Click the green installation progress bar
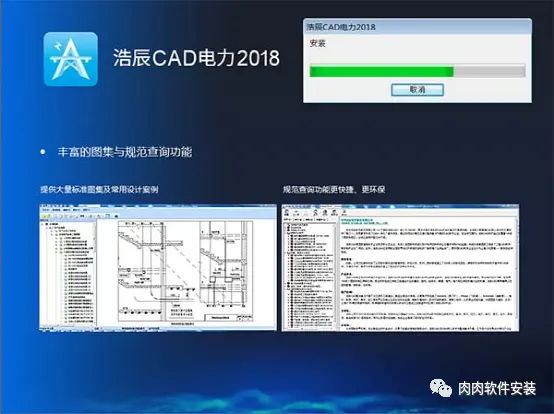 coord(417,71)
